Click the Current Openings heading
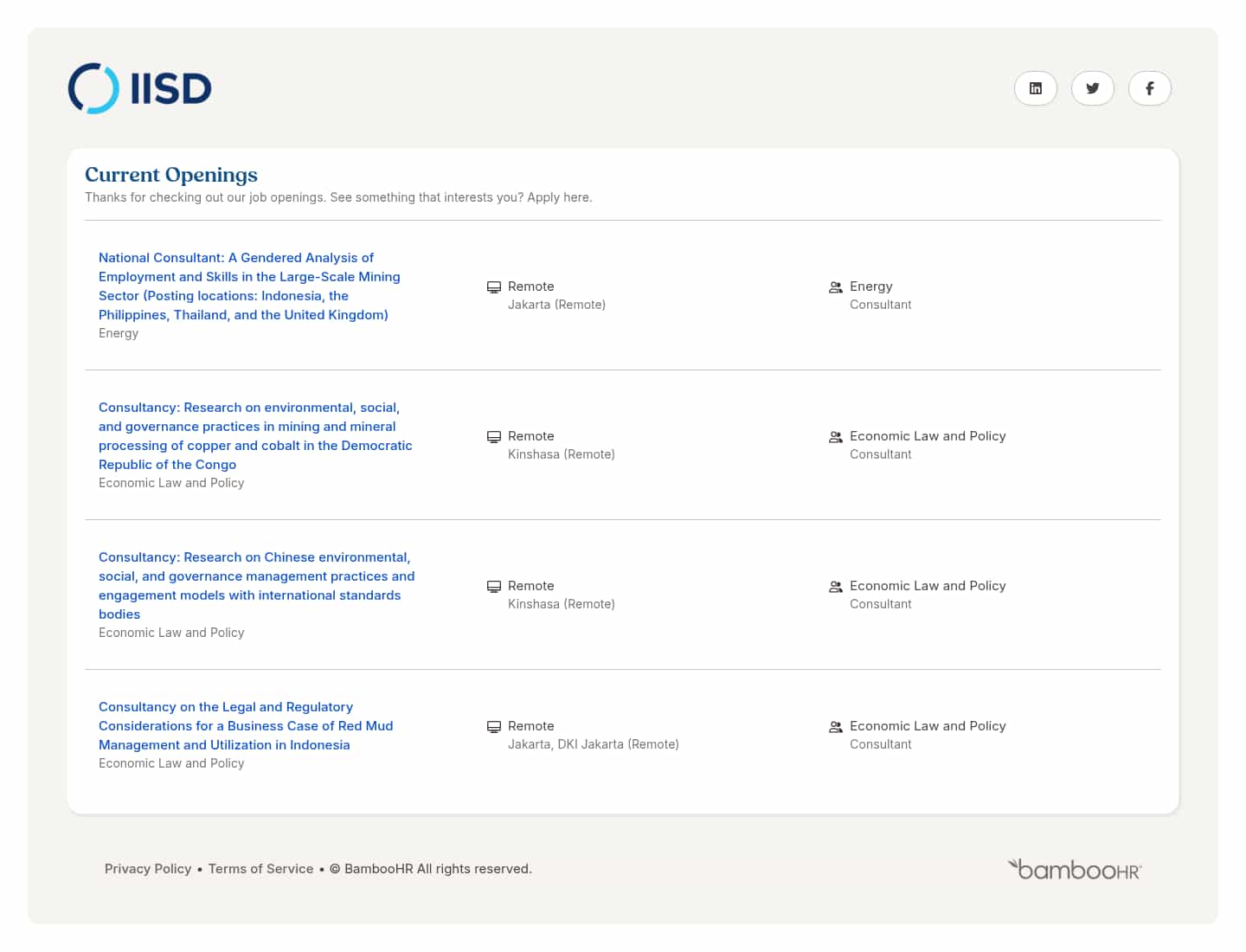 171,175
